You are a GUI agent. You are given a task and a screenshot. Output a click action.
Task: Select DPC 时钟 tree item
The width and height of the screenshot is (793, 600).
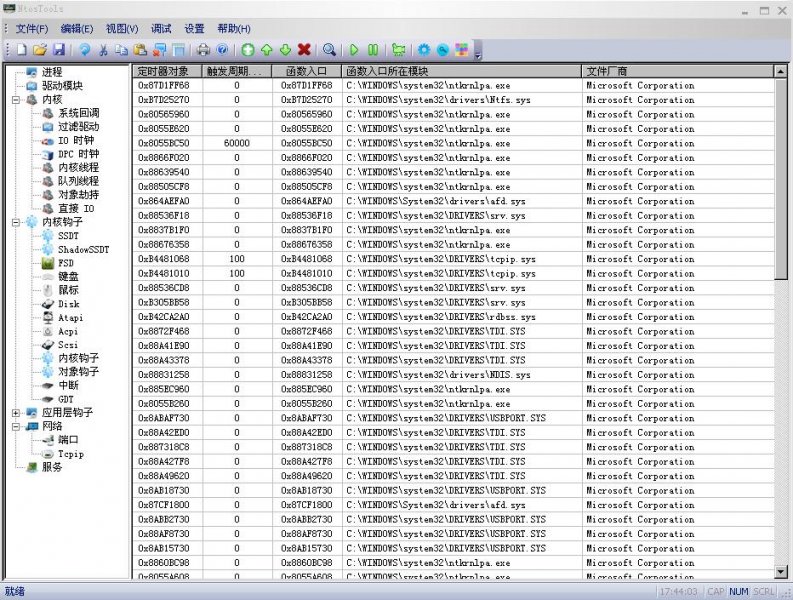pyautogui.click(x=79, y=154)
